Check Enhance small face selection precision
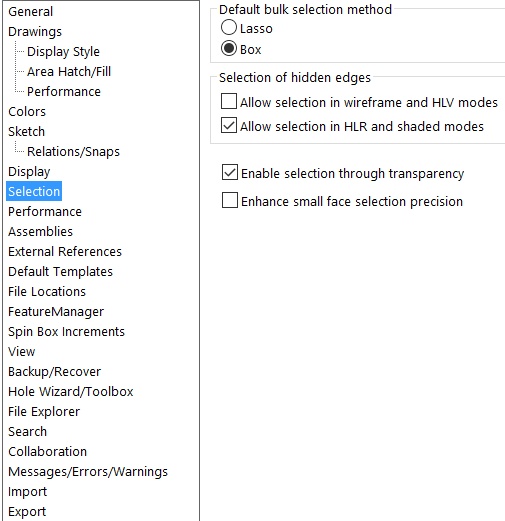The image size is (505, 521). point(230,200)
